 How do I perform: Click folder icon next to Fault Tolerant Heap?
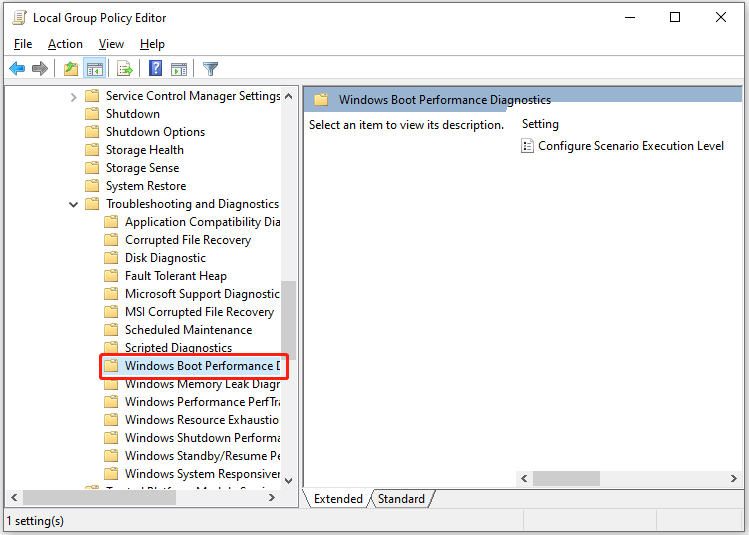[111, 276]
